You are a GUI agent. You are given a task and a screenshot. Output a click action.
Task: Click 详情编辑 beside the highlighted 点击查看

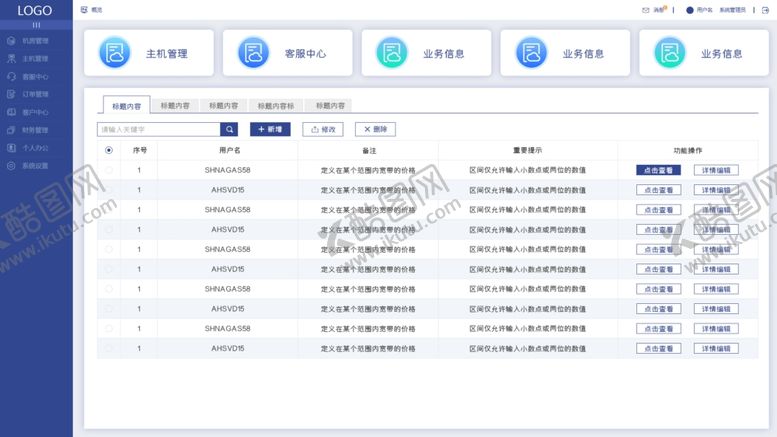coord(716,170)
